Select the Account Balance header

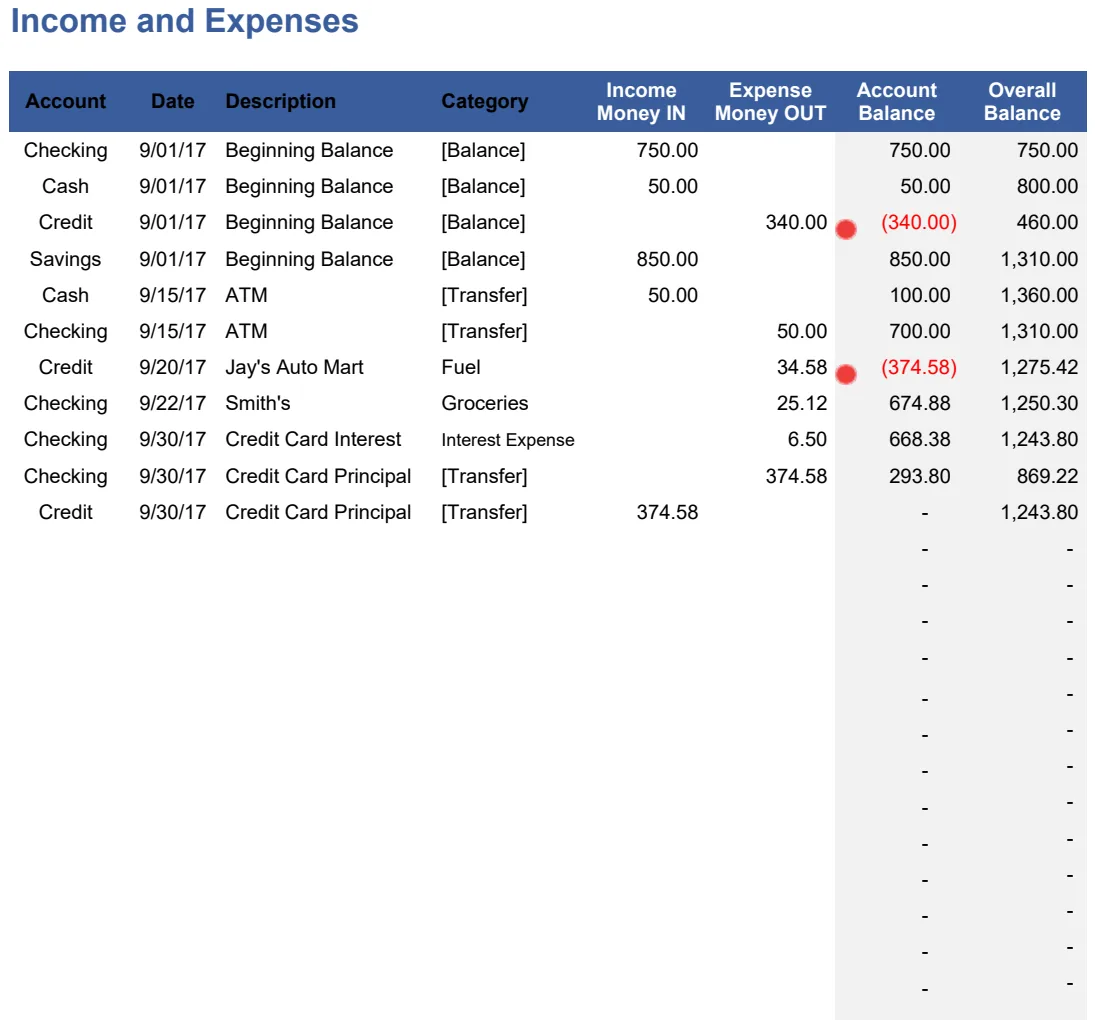pyautogui.click(x=897, y=101)
